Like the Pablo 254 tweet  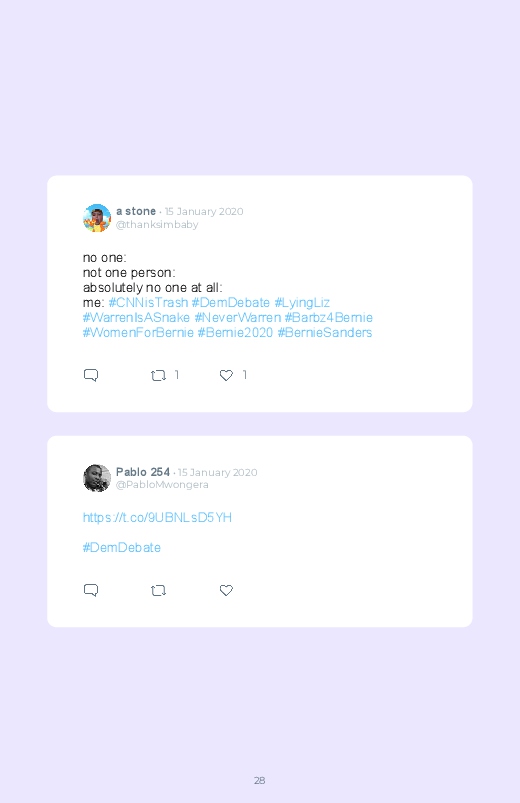coord(226,590)
